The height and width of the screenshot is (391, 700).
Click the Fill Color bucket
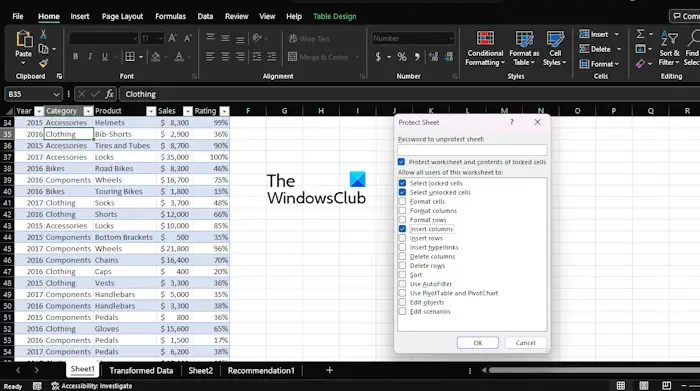coord(155,57)
